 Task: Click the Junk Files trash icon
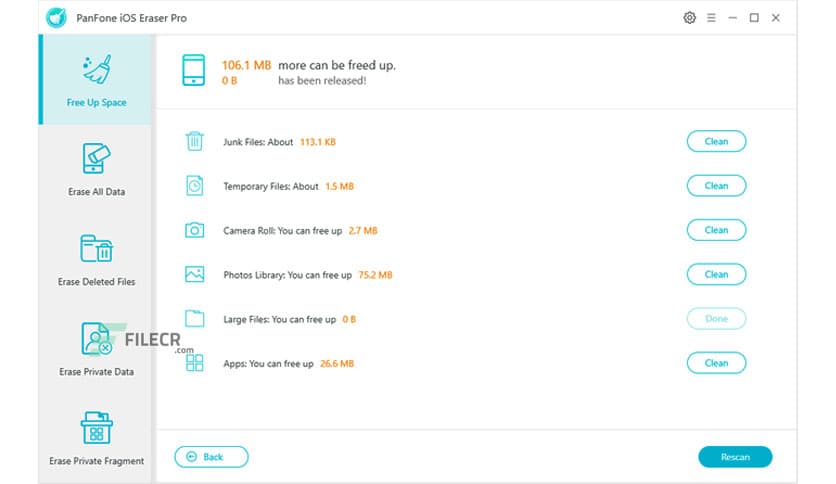(x=194, y=141)
